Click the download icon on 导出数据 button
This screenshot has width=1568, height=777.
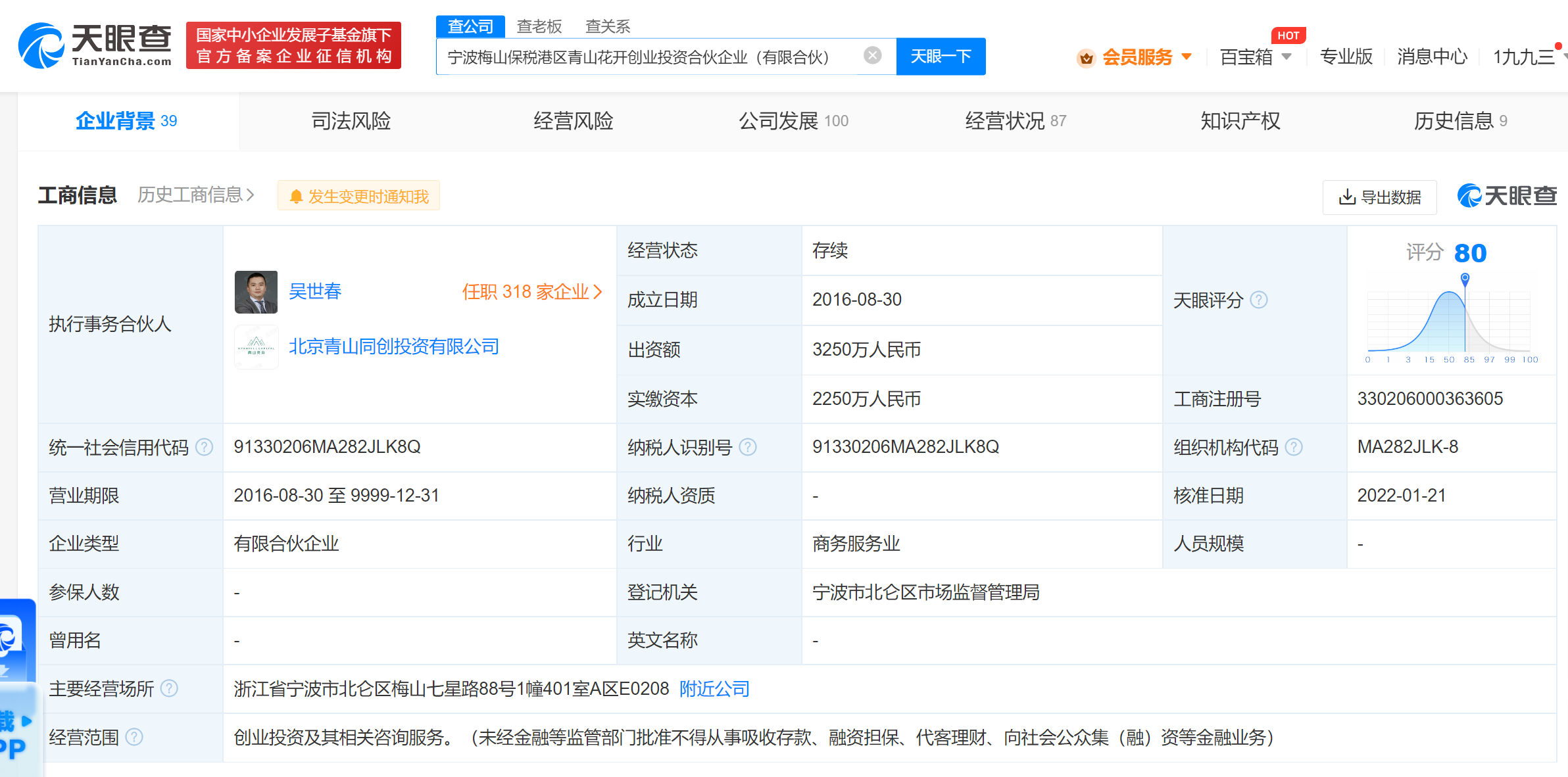click(x=1349, y=197)
